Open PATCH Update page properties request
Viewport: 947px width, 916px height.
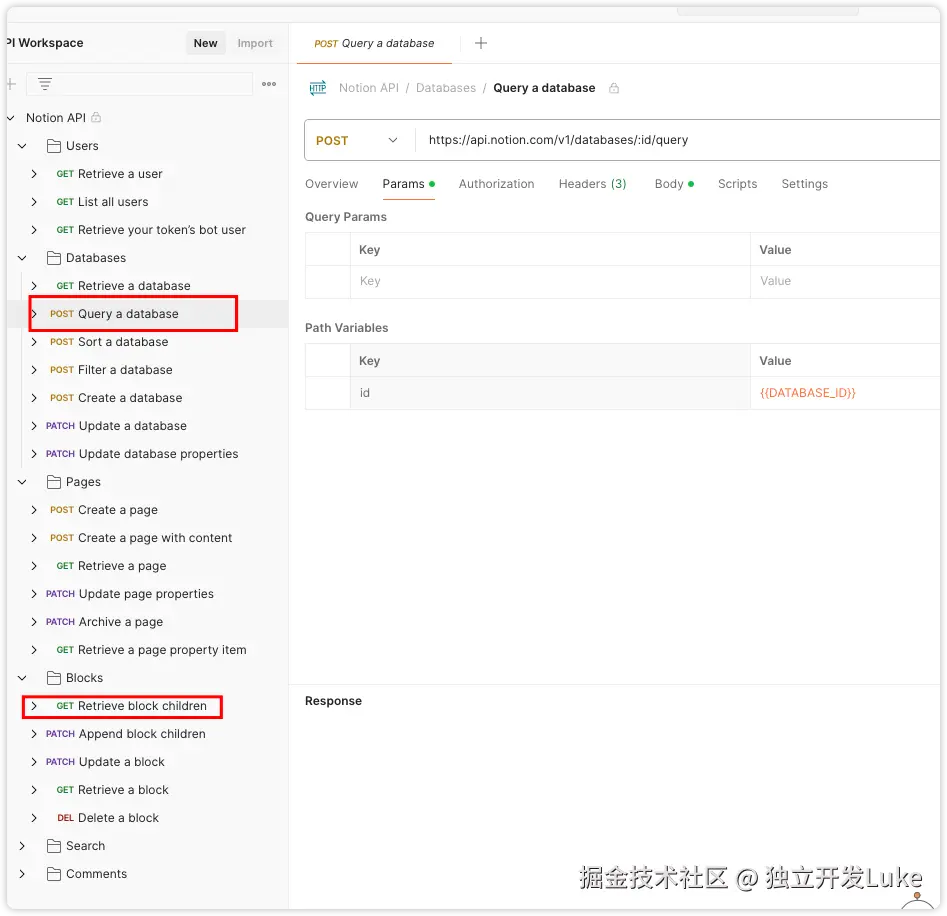coord(130,594)
